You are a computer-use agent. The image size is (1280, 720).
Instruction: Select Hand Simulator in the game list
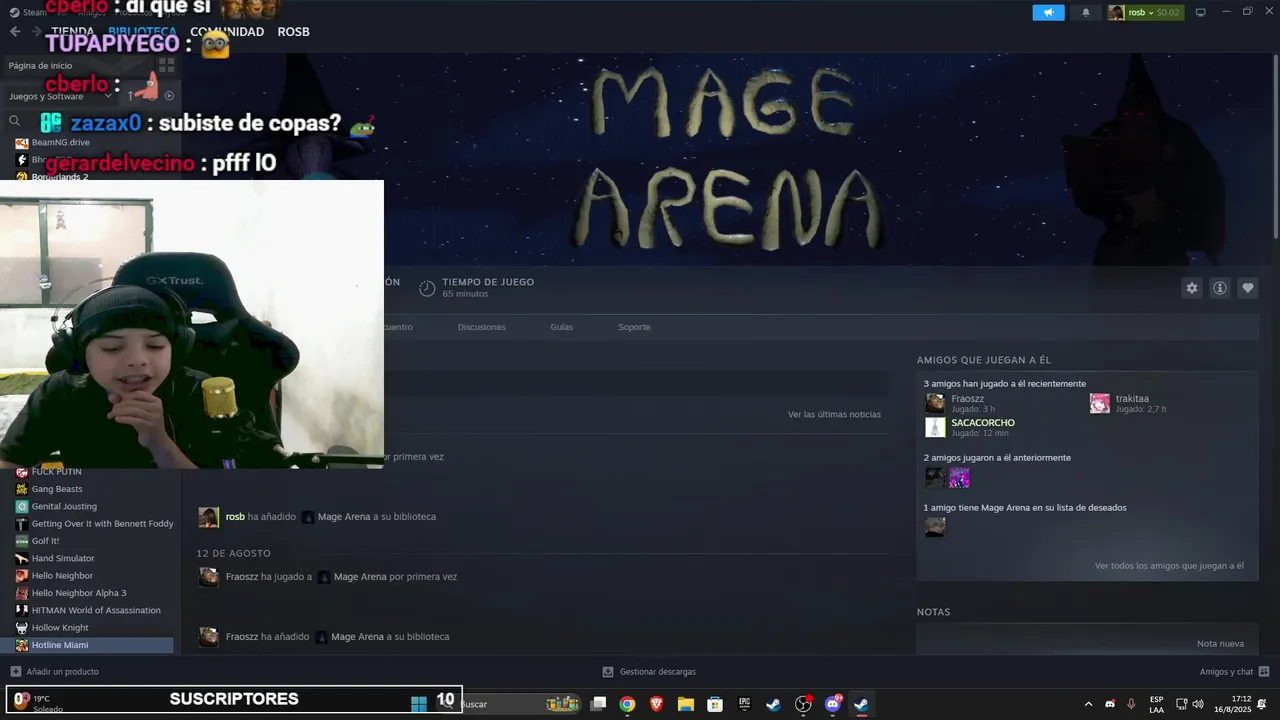click(x=63, y=558)
